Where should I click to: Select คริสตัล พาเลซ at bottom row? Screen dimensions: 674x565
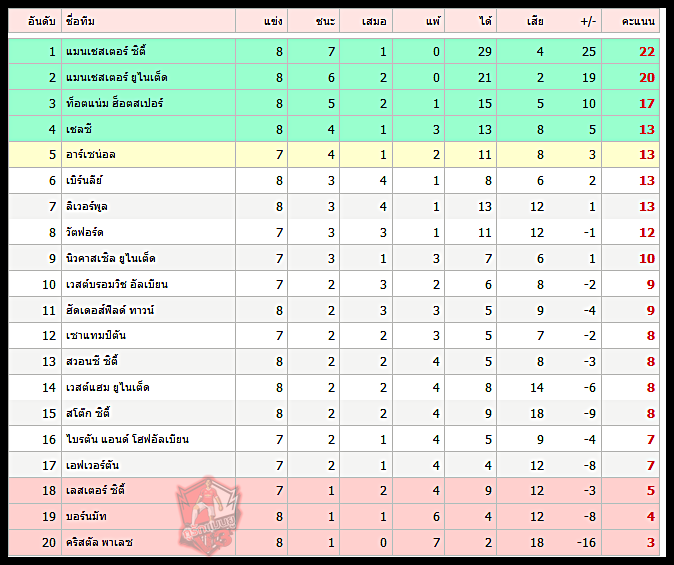99,543
